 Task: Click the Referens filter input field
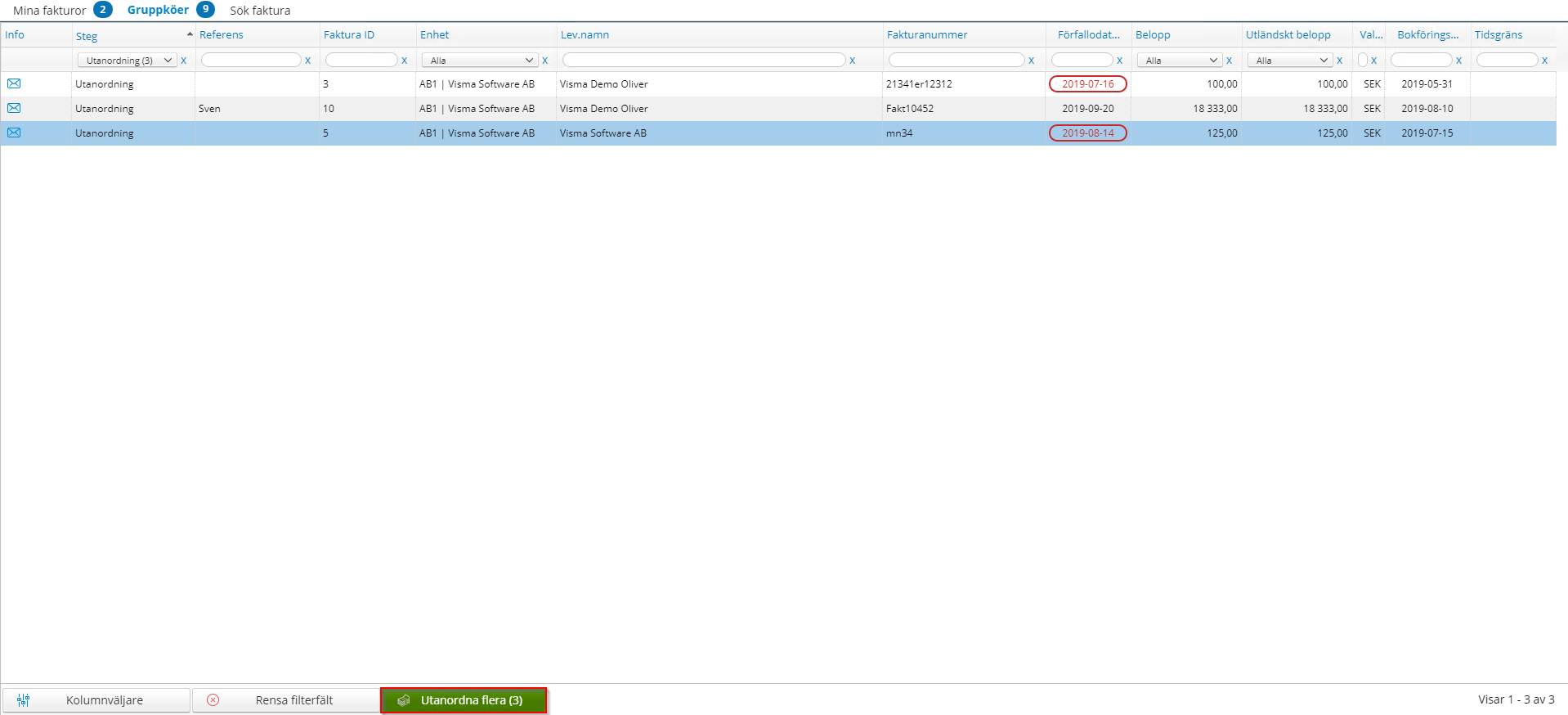[x=251, y=60]
